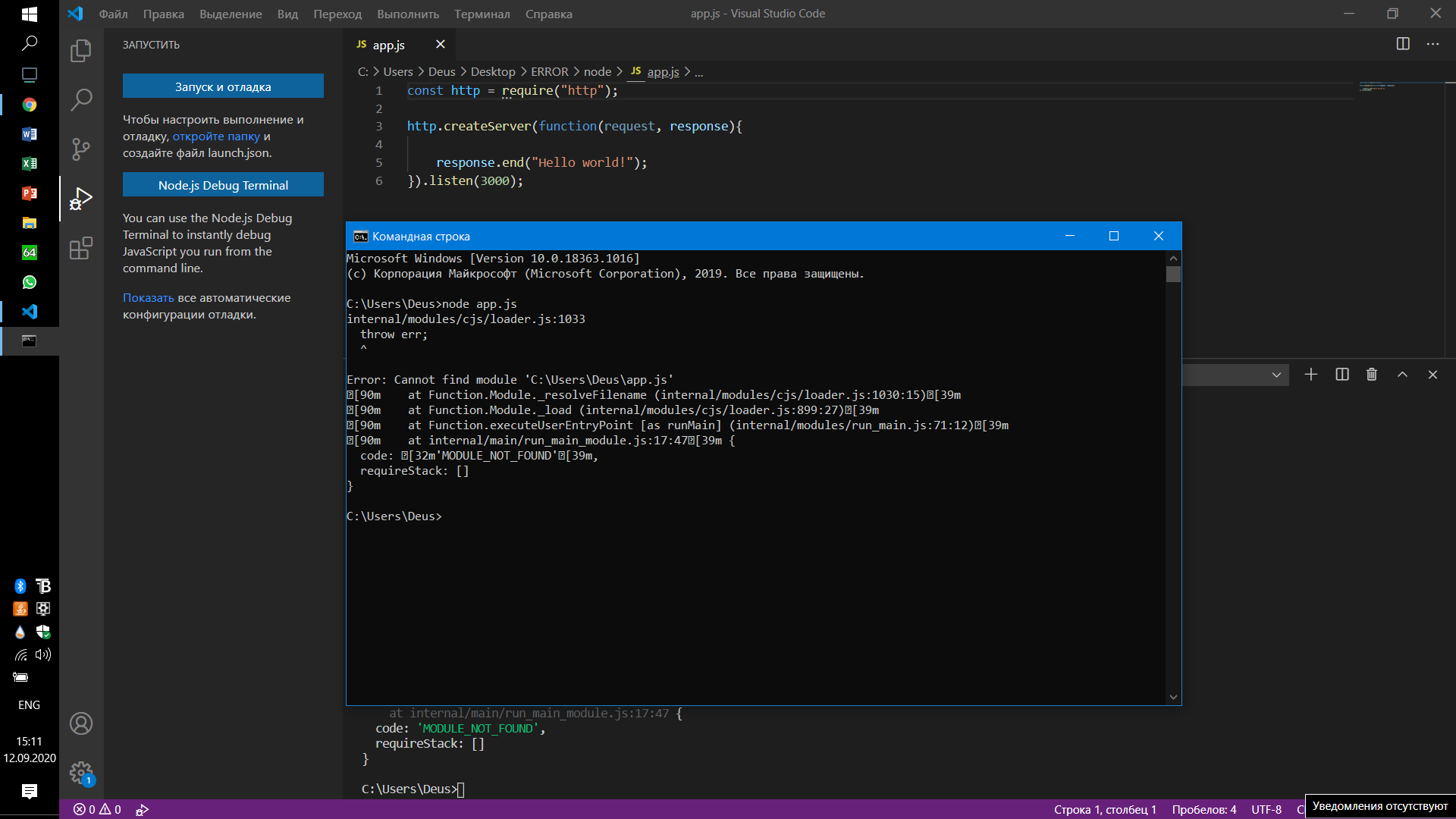Click the Bluetooth tray icon
Viewport: 1456px width, 819px height.
click(20, 586)
